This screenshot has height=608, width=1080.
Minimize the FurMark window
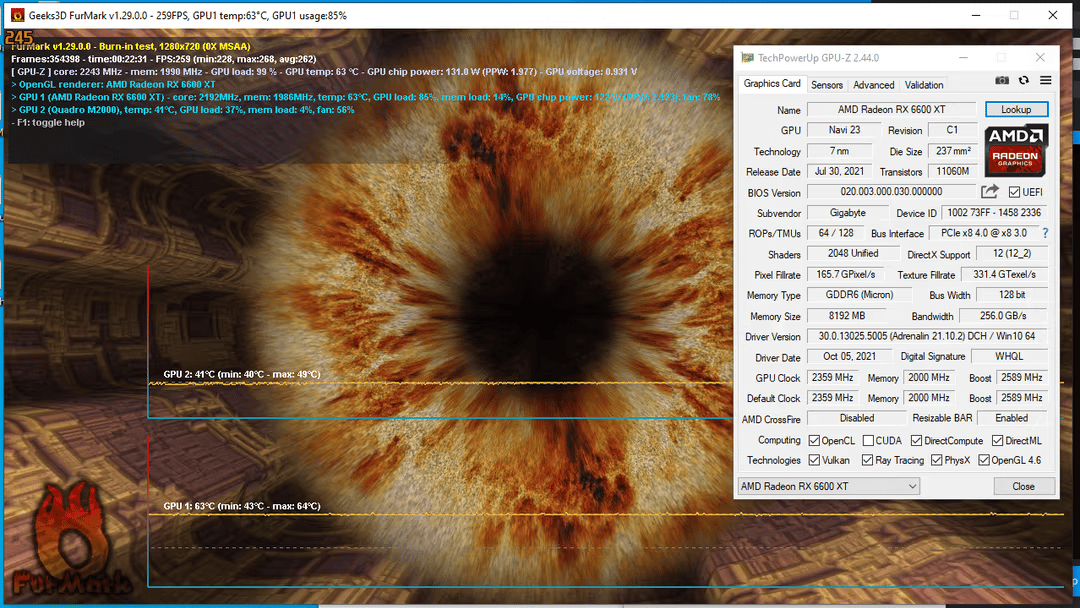(x=975, y=15)
